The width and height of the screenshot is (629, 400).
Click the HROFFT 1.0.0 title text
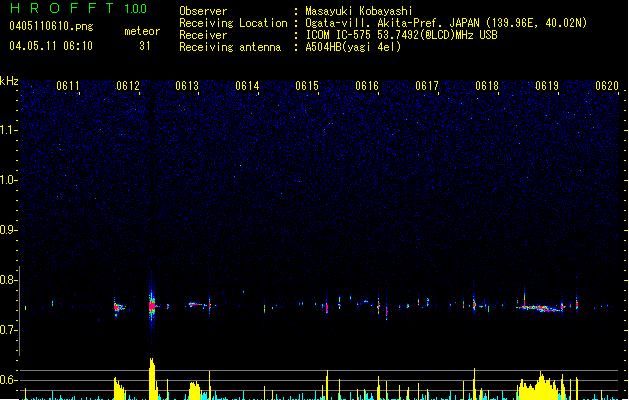coord(79,8)
